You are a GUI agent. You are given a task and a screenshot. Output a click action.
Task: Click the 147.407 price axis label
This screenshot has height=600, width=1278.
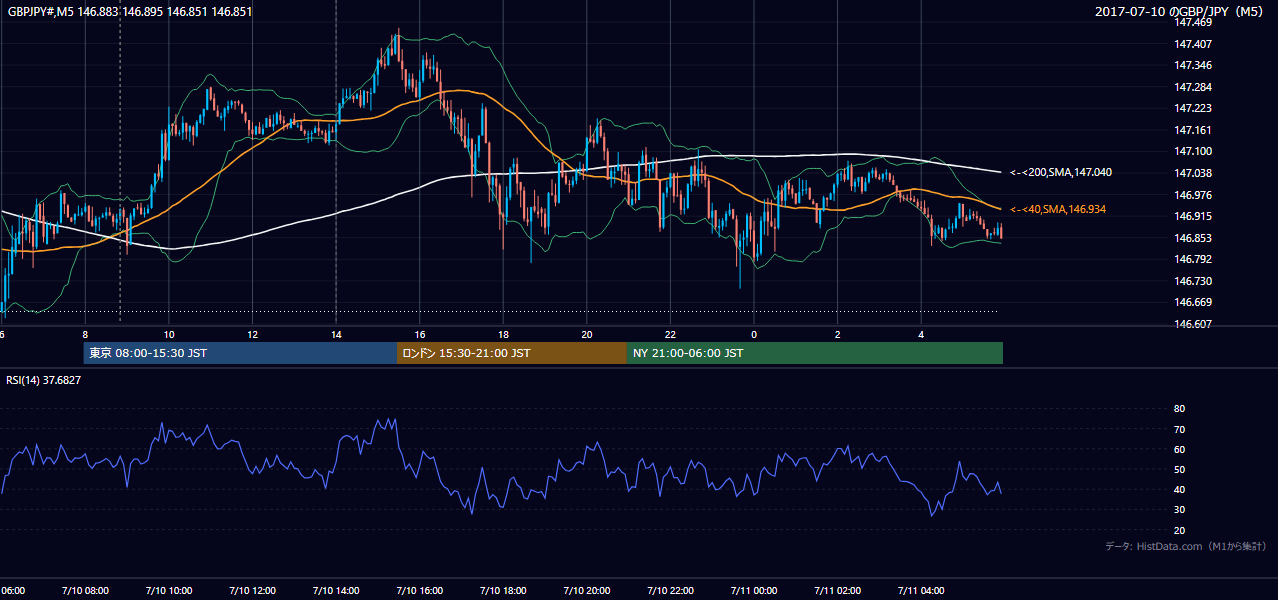click(1193, 44)
